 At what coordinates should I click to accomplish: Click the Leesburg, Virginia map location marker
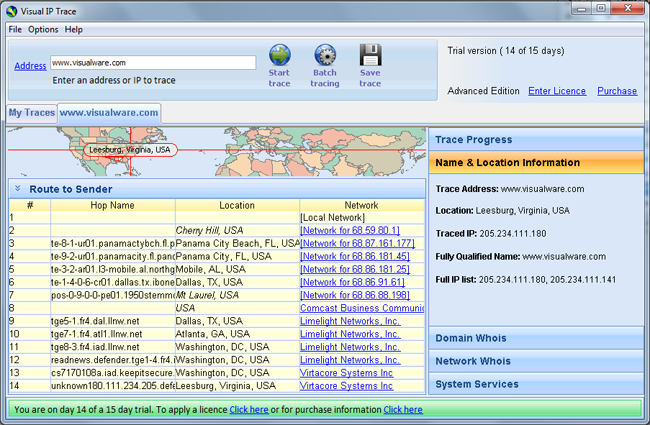(x=130, y=151)
